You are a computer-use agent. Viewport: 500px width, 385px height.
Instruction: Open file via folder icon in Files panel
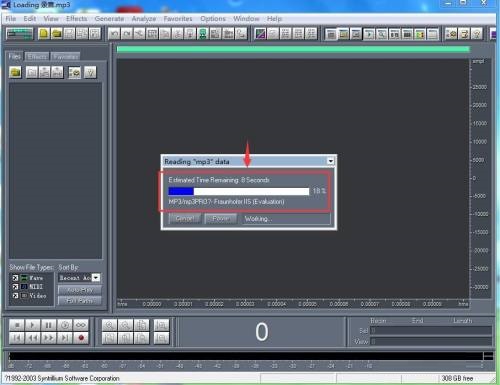[15, 72]
